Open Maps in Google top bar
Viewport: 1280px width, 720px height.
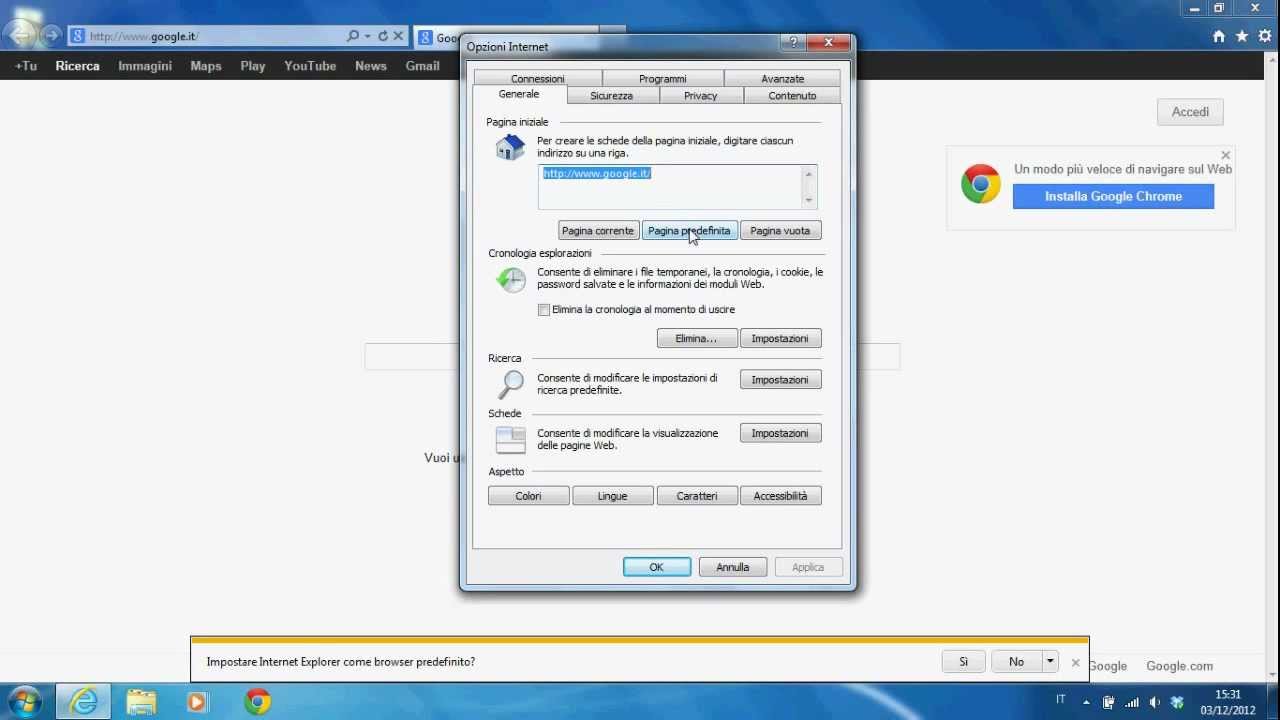pos(206,66)
